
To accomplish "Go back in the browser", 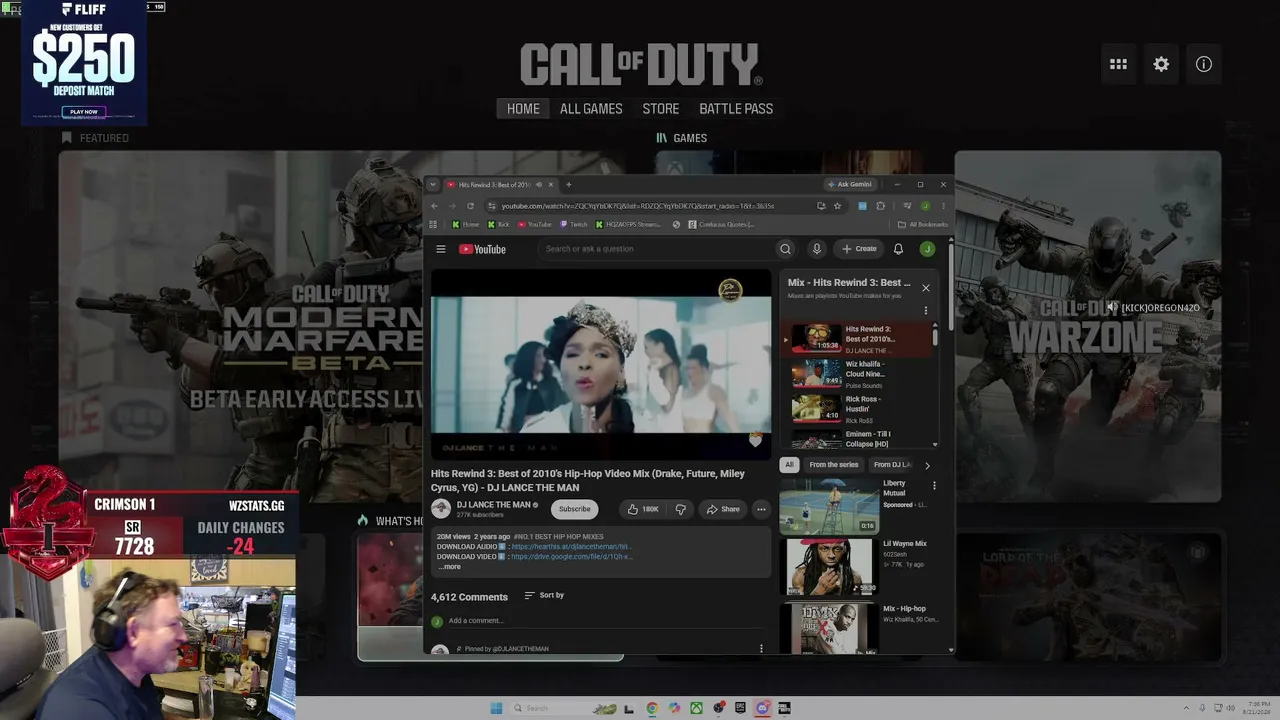I will coord(434,206).
